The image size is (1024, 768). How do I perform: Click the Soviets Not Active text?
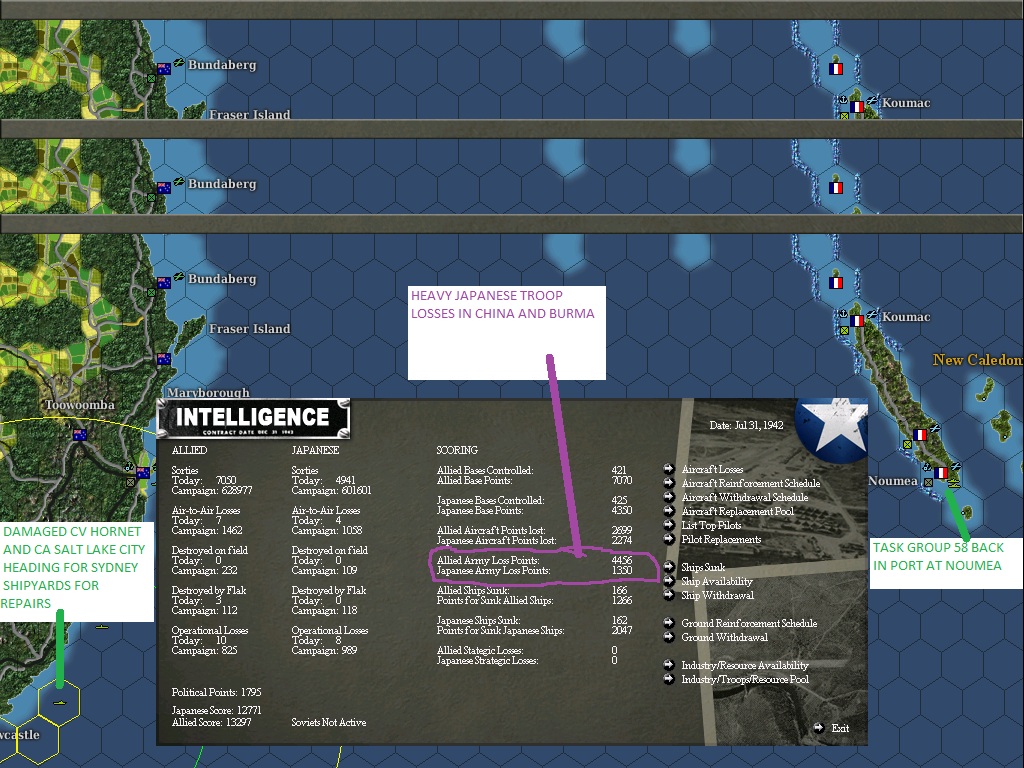coord(328,722)
